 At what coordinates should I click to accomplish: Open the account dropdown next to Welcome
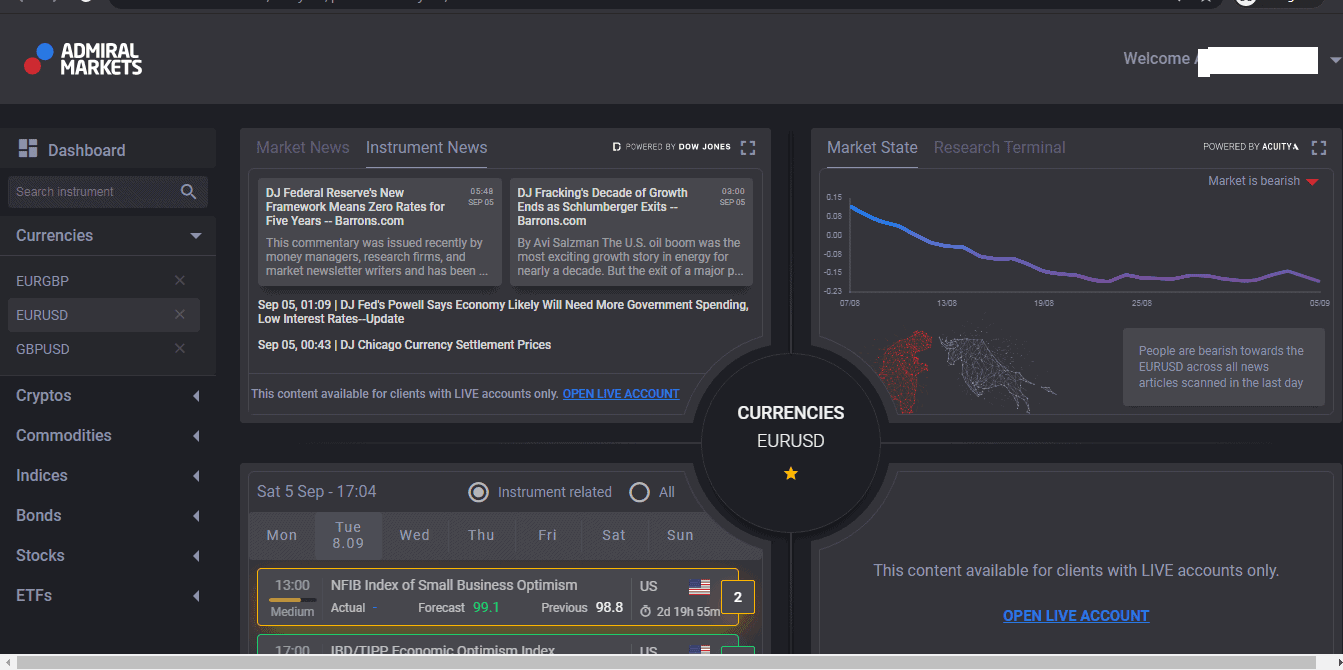pyautogui.click(x=1334, y=58)
